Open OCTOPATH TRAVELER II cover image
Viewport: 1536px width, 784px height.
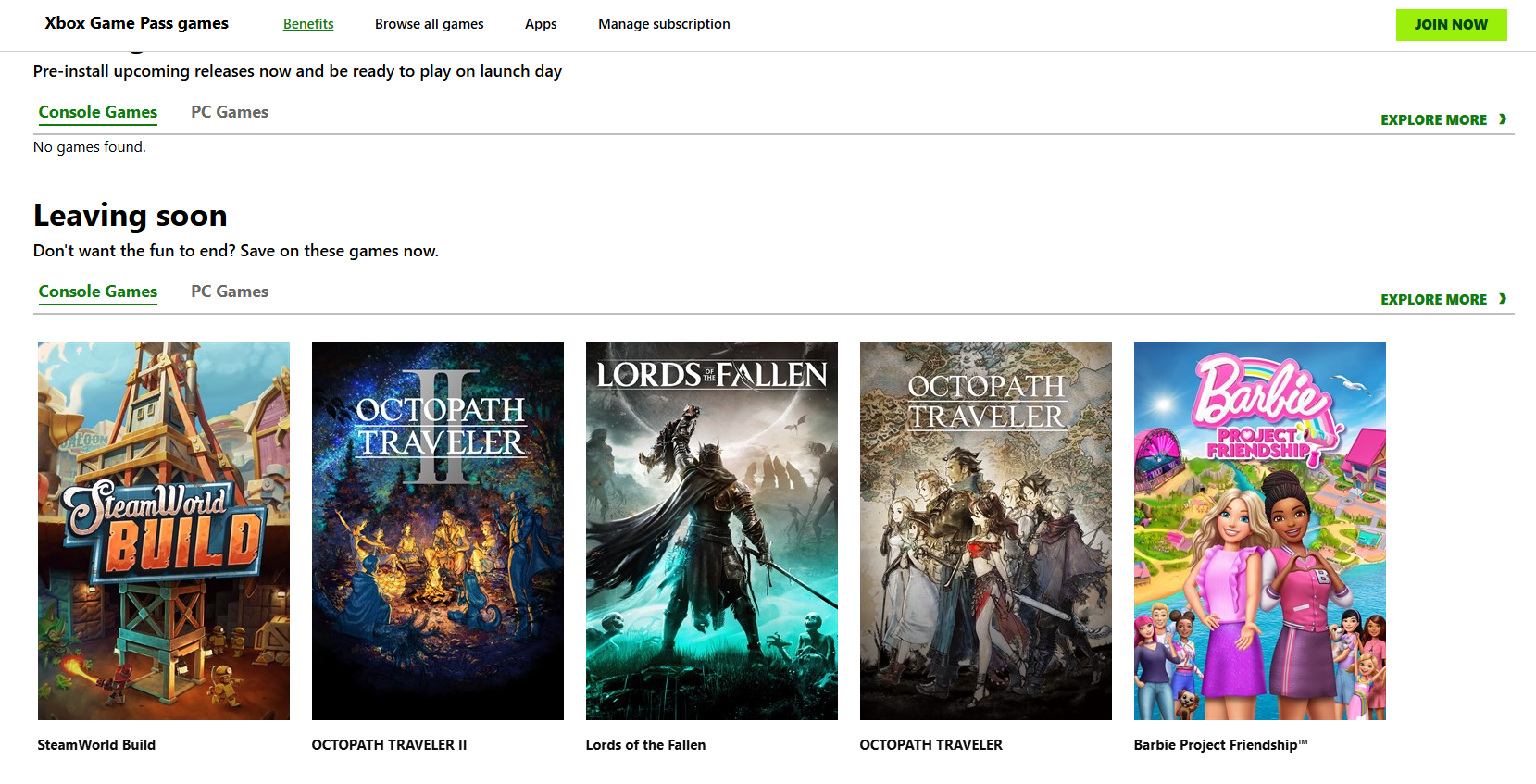[438, 530]
